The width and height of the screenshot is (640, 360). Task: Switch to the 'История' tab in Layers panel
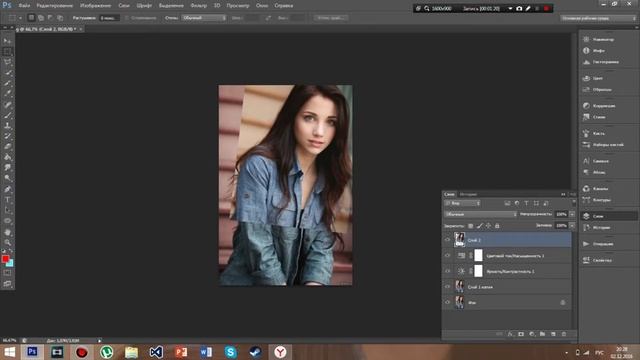point(468,194)
